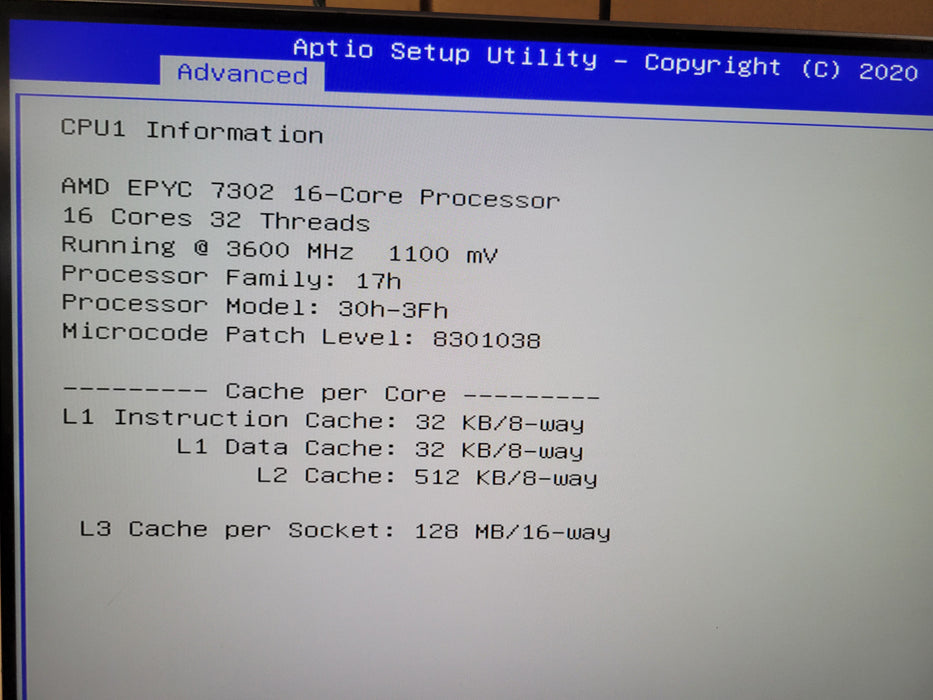Select the Processor Model: 30h-3Fh line
The image size is (933, 700).
[255, 307]
